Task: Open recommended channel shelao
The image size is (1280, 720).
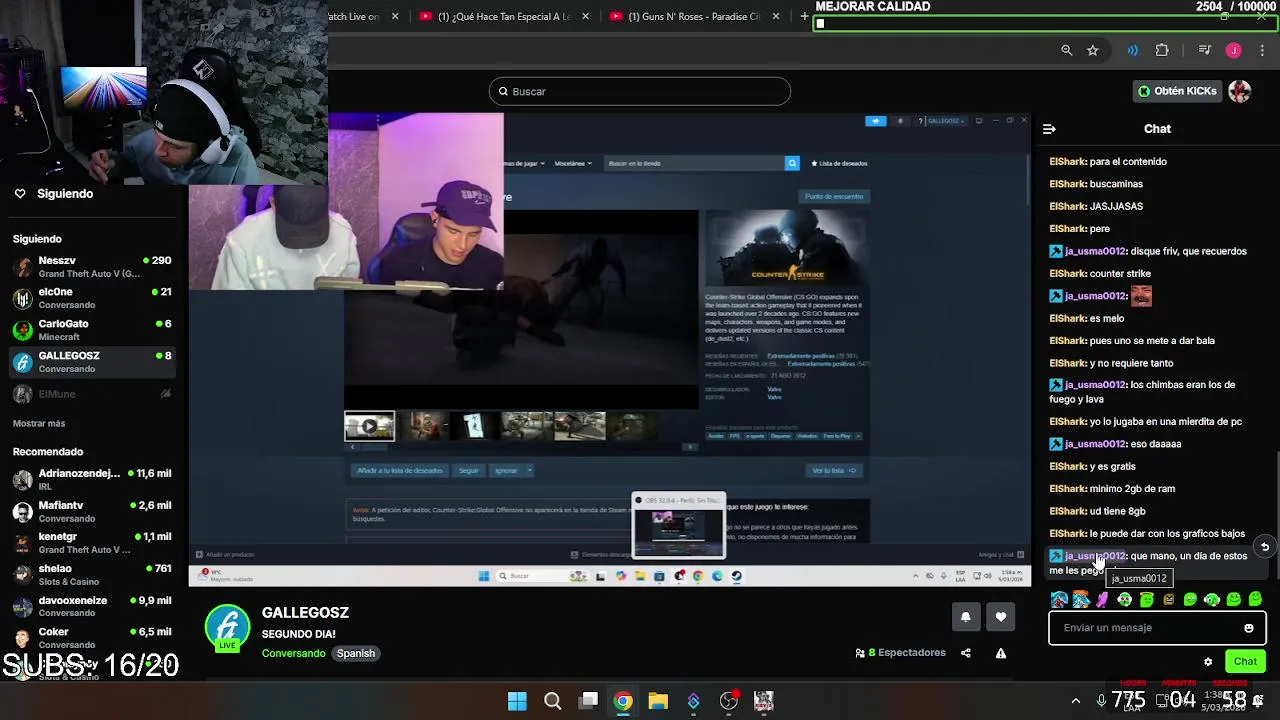Action: [x=92, y=575]
